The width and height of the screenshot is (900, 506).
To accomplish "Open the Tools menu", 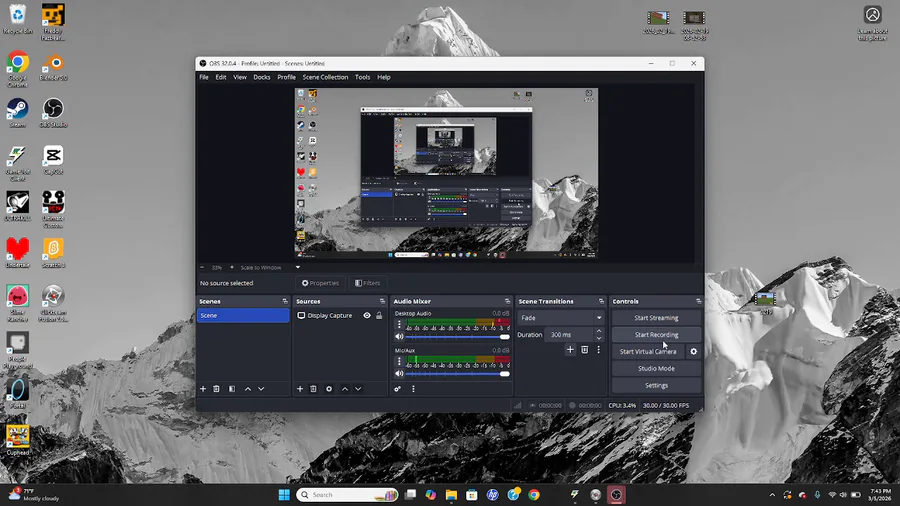I will click(362, 77).
